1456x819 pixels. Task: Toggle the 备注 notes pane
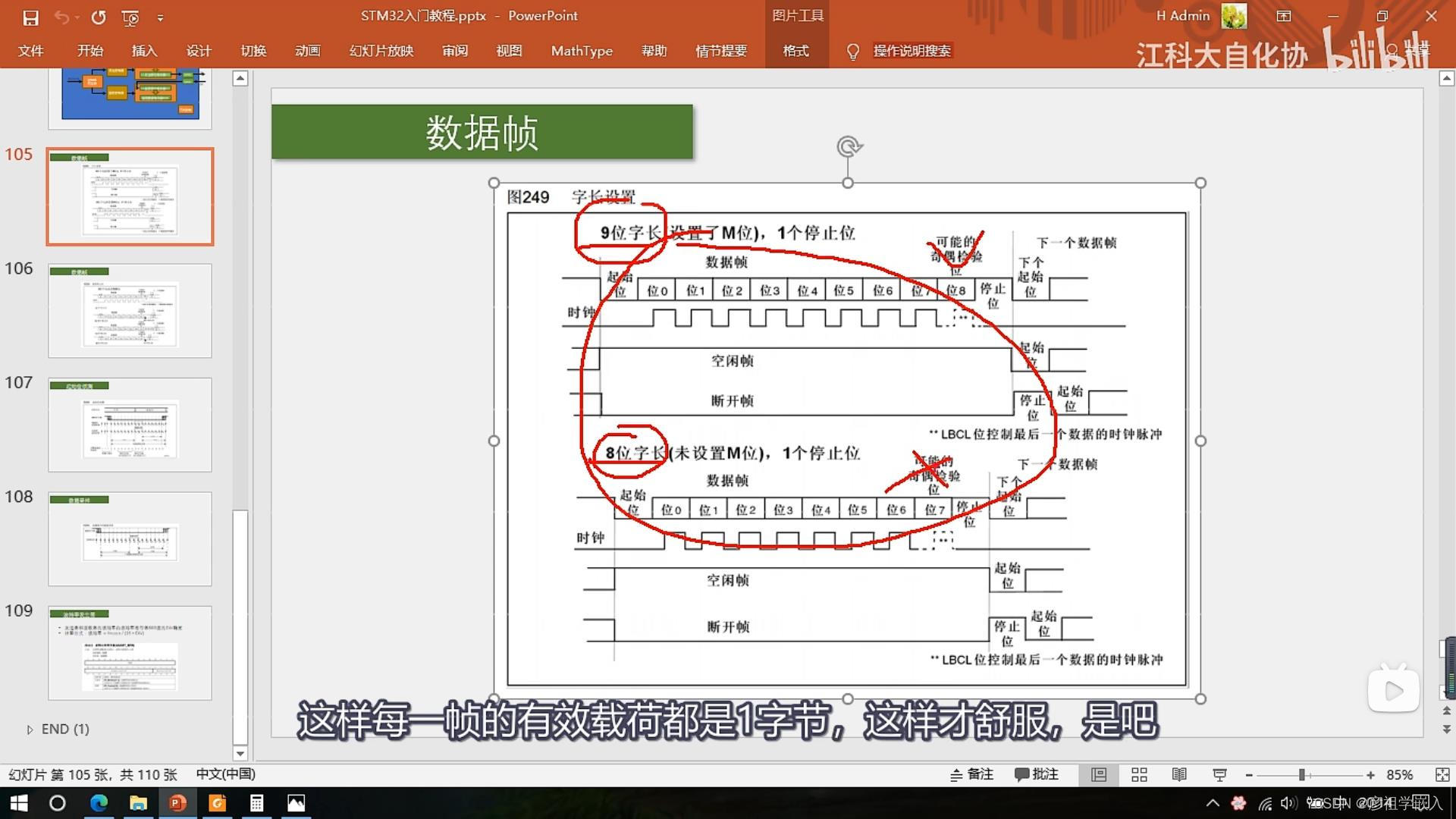point(972,774)
